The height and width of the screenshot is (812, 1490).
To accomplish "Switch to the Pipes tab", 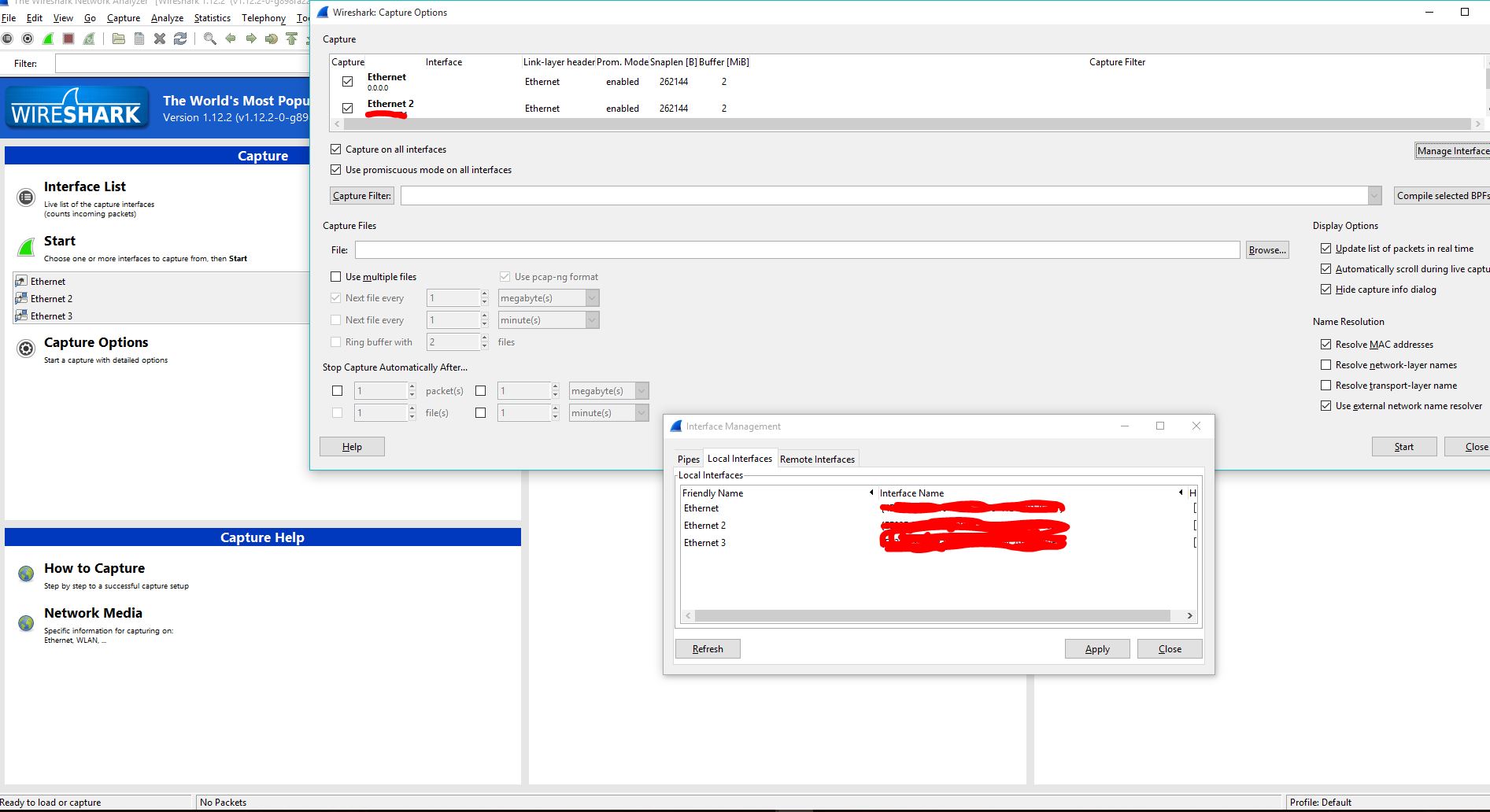I will [x=688, y=460].
